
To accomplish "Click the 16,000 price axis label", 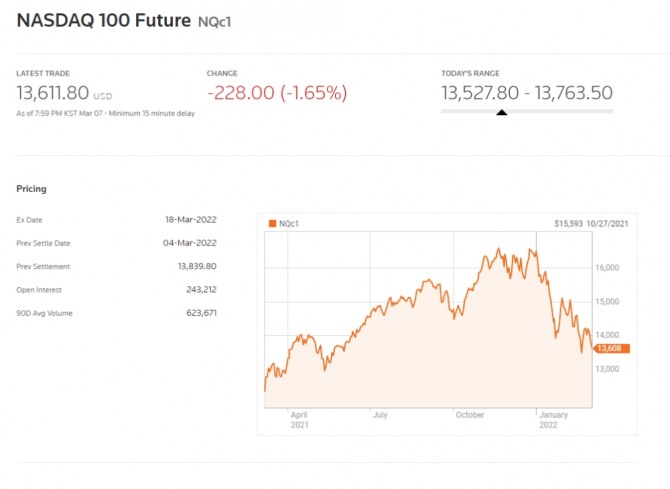I will point(609,267).
